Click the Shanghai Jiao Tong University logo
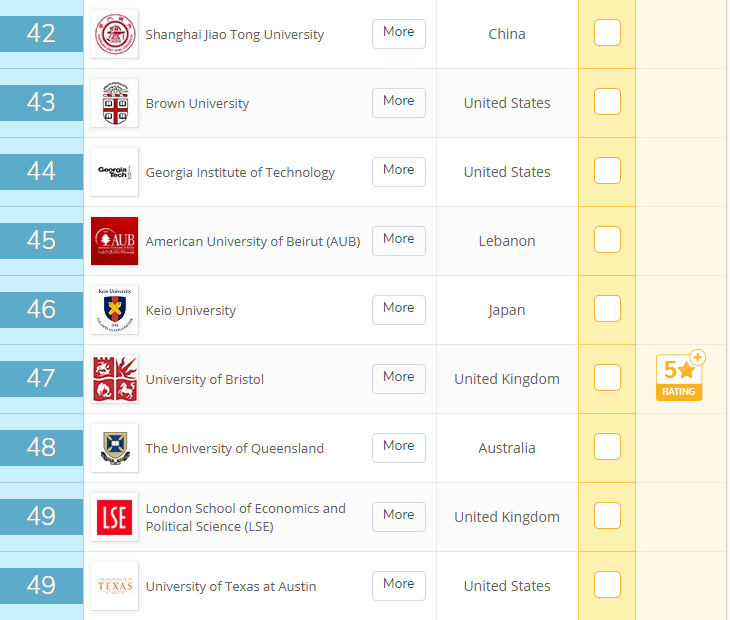The image size is (730, 620). point(114,34)
